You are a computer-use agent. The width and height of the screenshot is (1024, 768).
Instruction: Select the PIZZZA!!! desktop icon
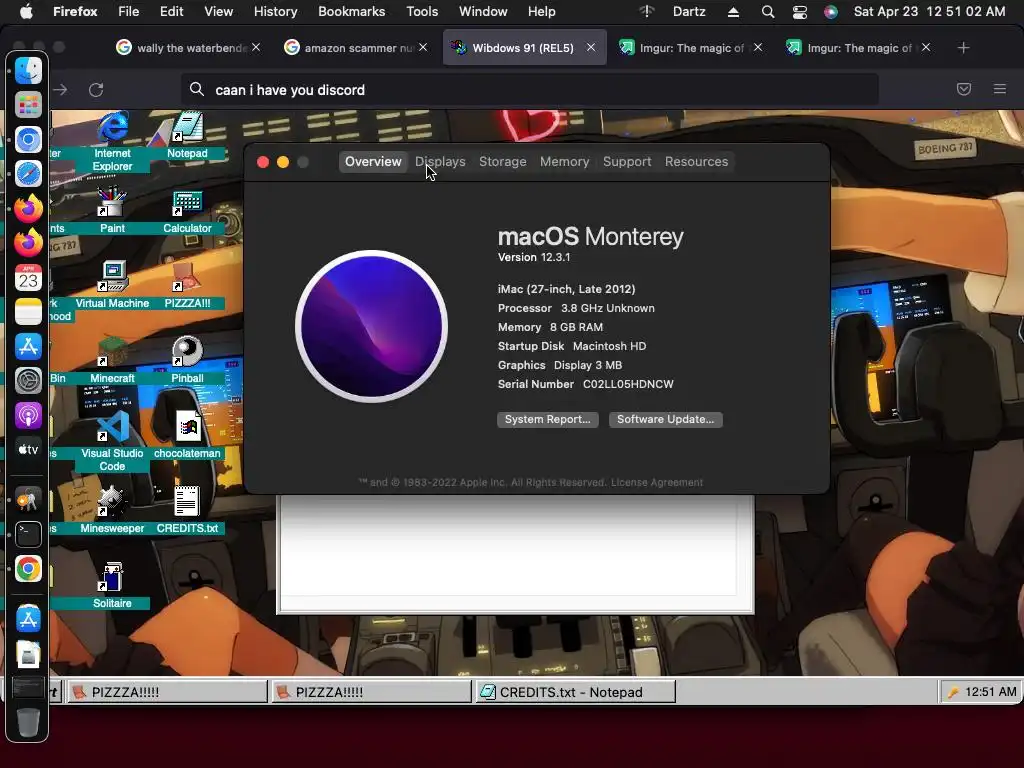pyautogui.click(x=187, y=285)
